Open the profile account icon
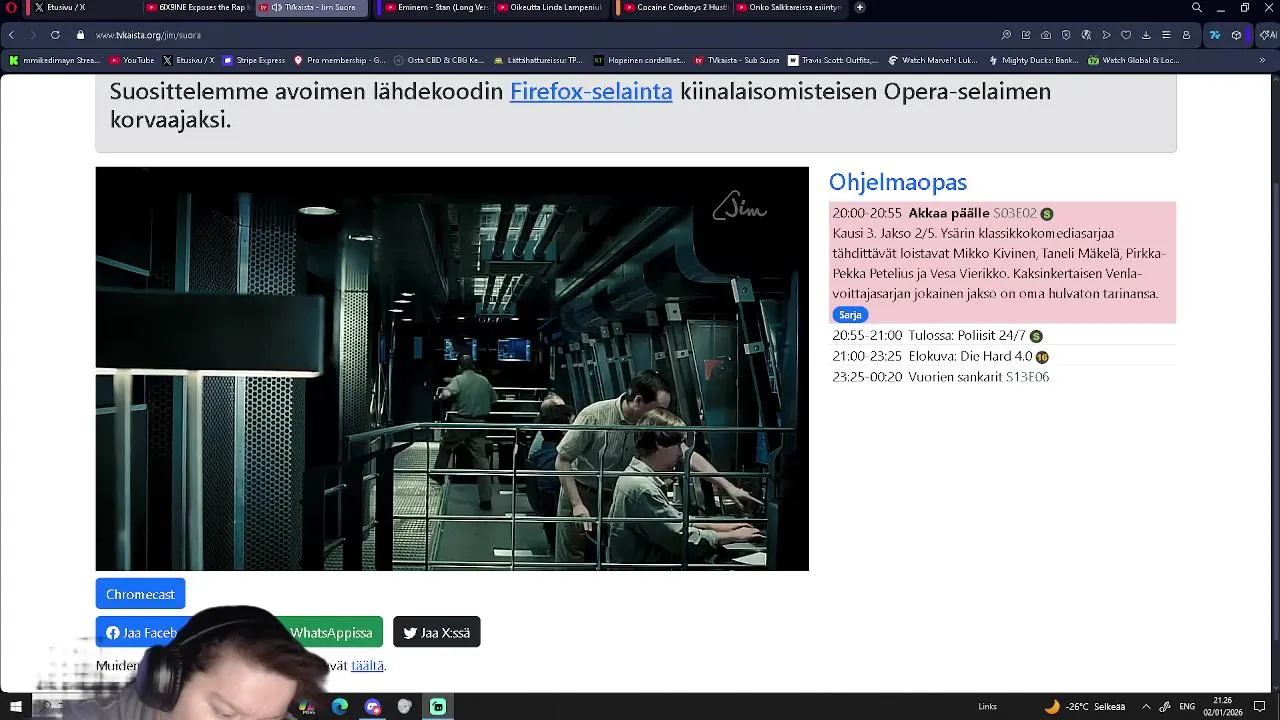Viewport: 1280px width, 720px height. (1186, 35)
